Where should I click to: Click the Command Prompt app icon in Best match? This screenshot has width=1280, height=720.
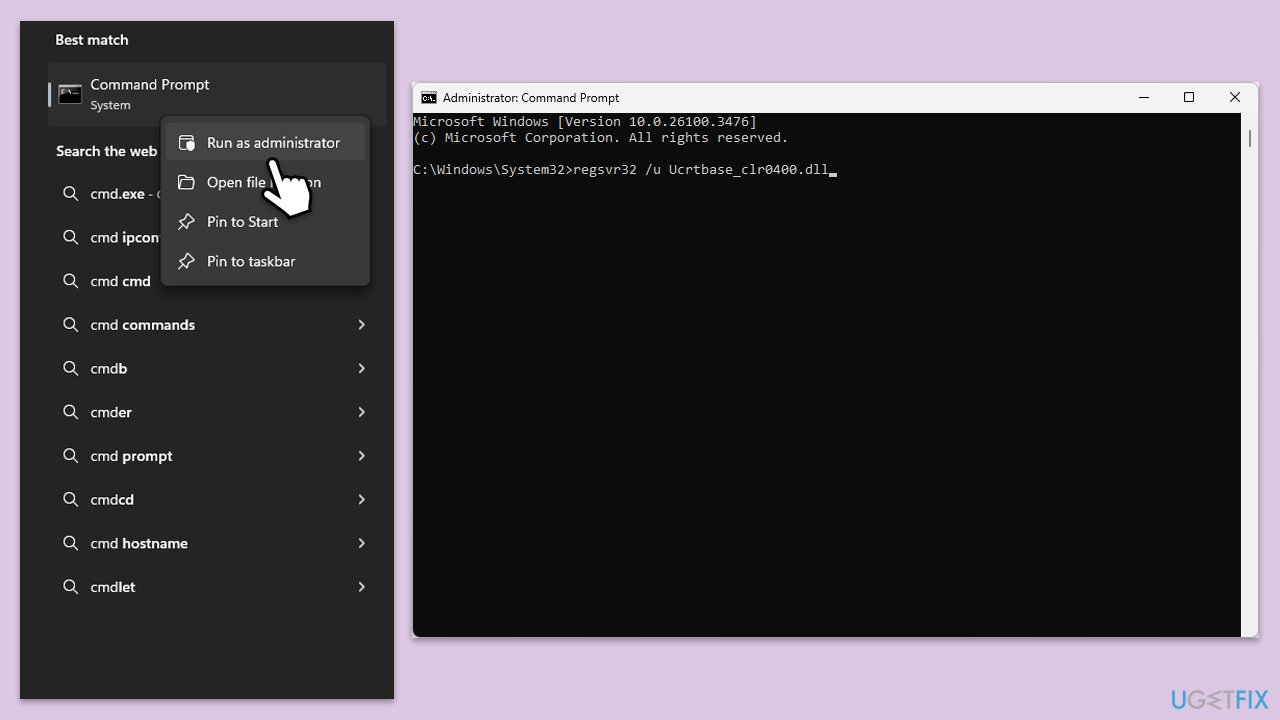tap(70, 94)
